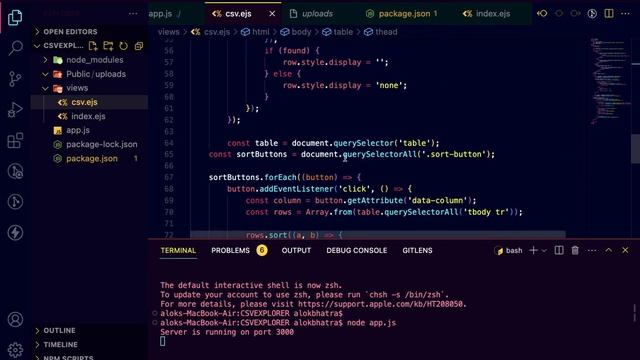640x360 pixels.
Task: Go to previous change arrow icon
Action: (542, 13)
